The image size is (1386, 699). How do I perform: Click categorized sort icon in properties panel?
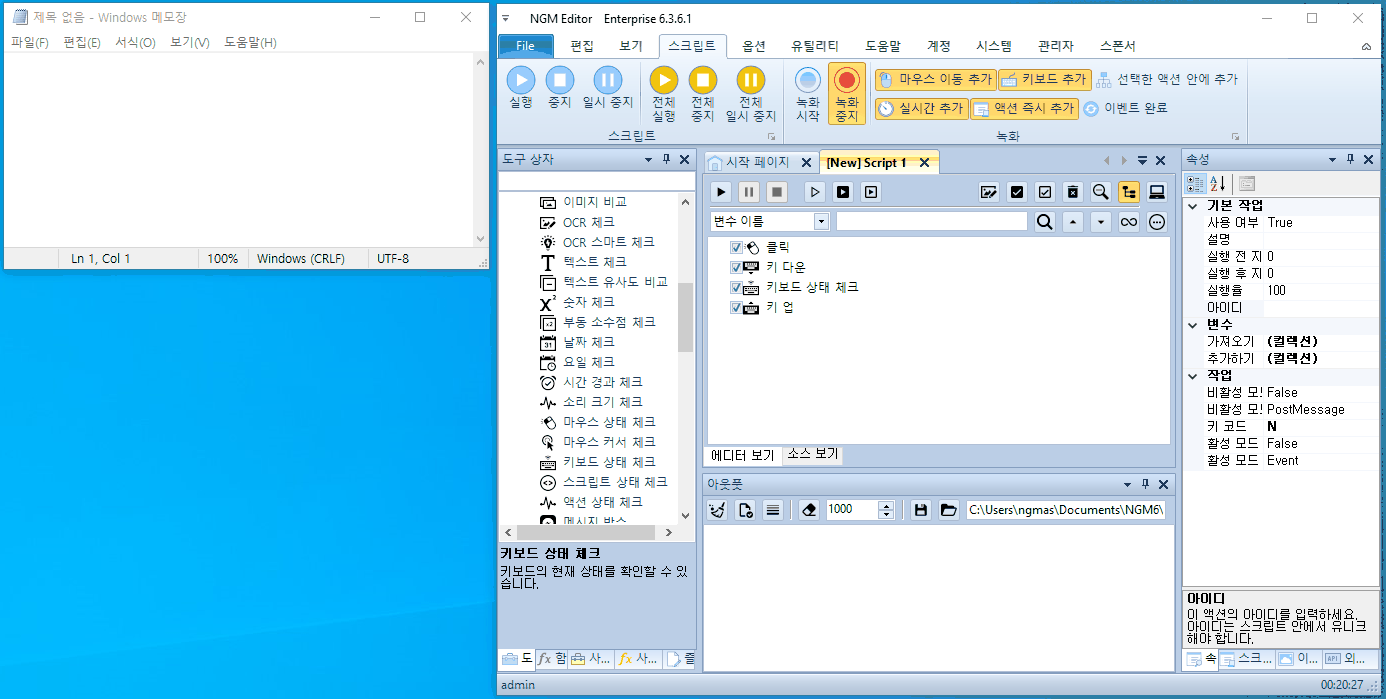[x=1195, y=184]
